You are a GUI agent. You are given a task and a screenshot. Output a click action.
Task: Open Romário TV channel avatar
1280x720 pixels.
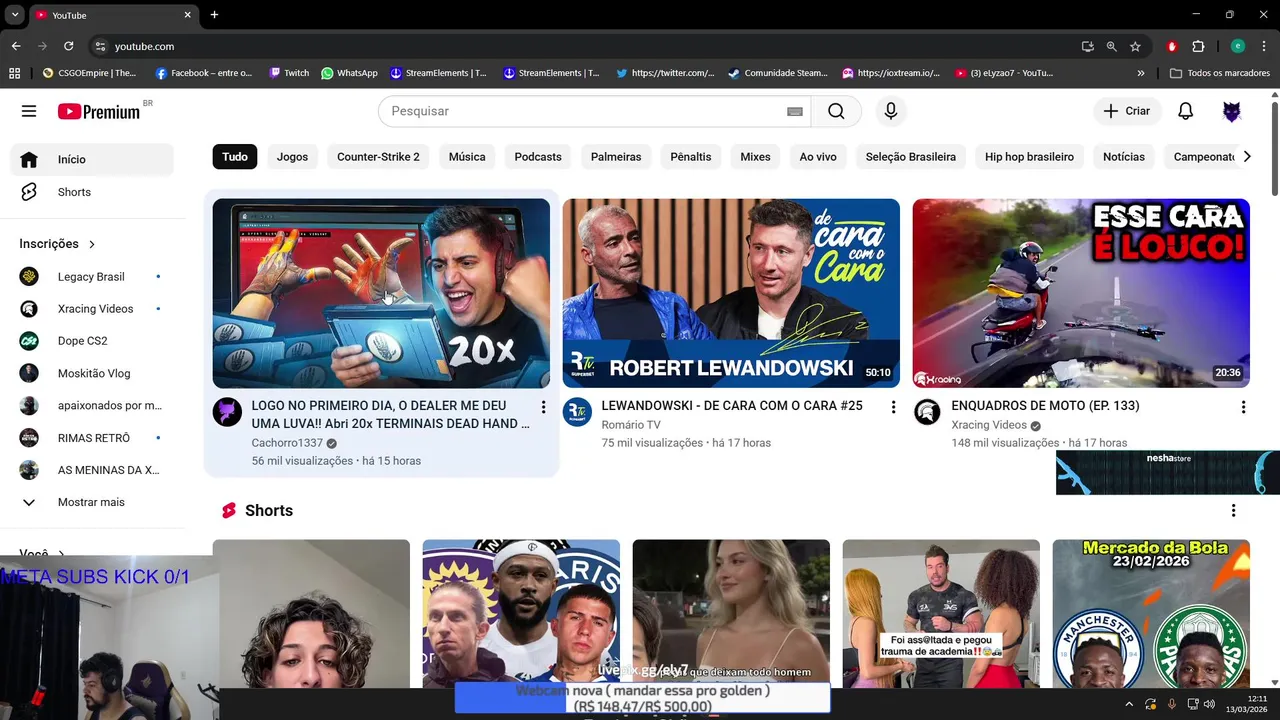(577, 411)
